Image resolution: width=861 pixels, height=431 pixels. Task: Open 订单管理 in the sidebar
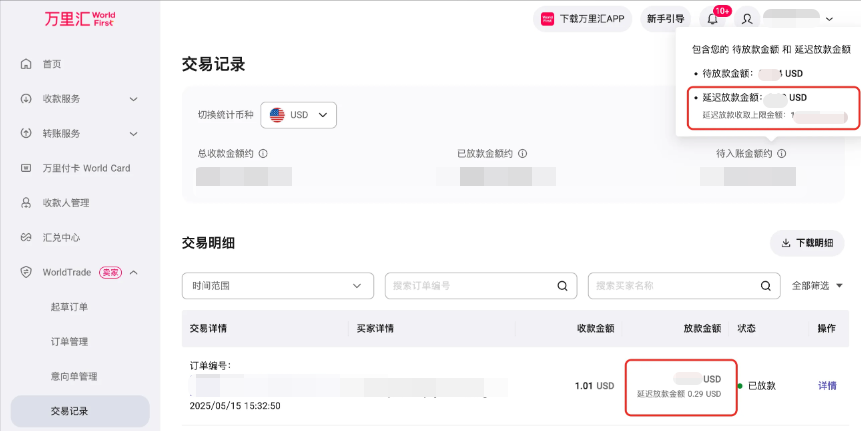pyautogui.click(x=69, y=341)
